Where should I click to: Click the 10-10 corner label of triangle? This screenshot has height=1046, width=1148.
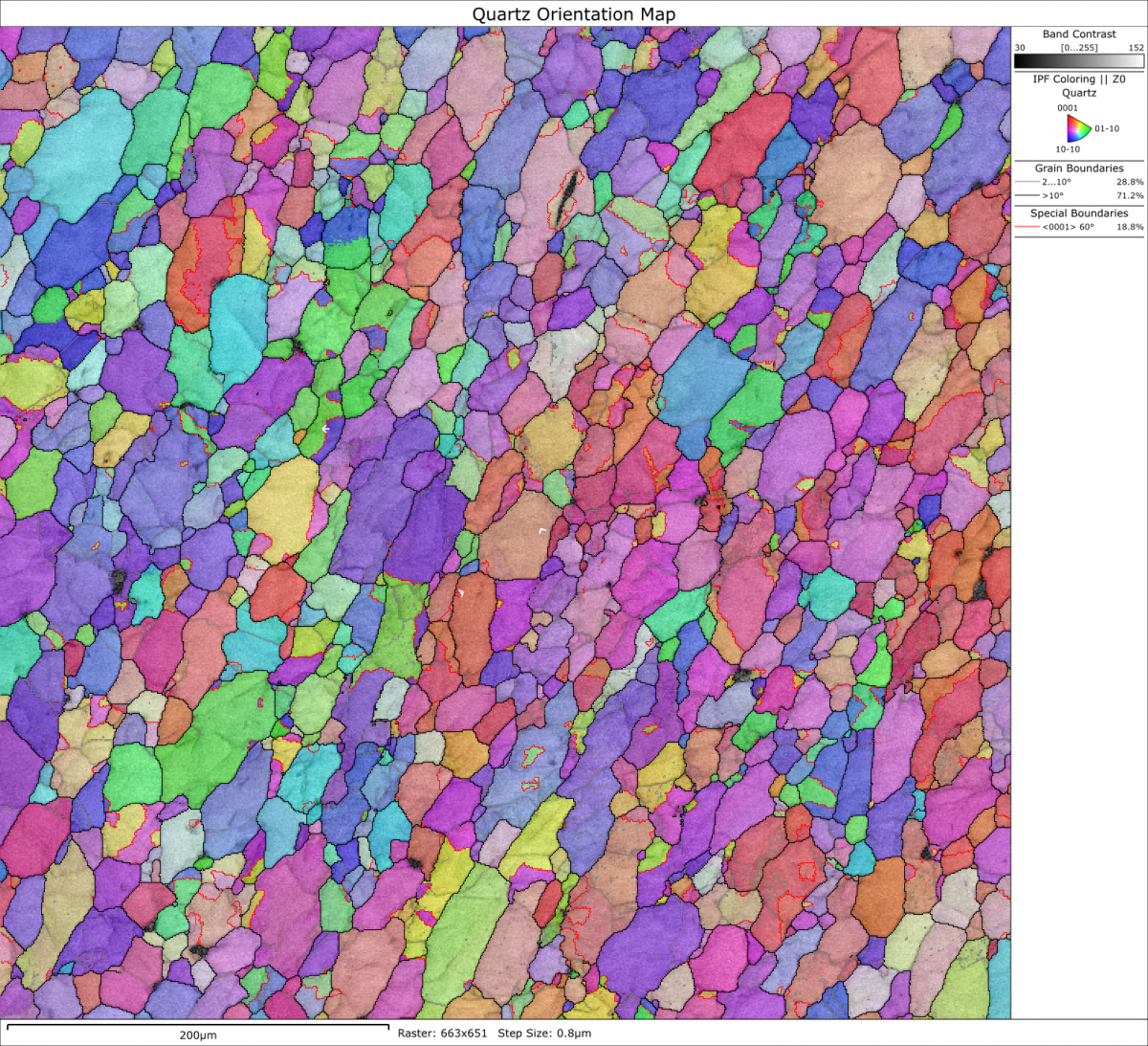coord(1068,149)
